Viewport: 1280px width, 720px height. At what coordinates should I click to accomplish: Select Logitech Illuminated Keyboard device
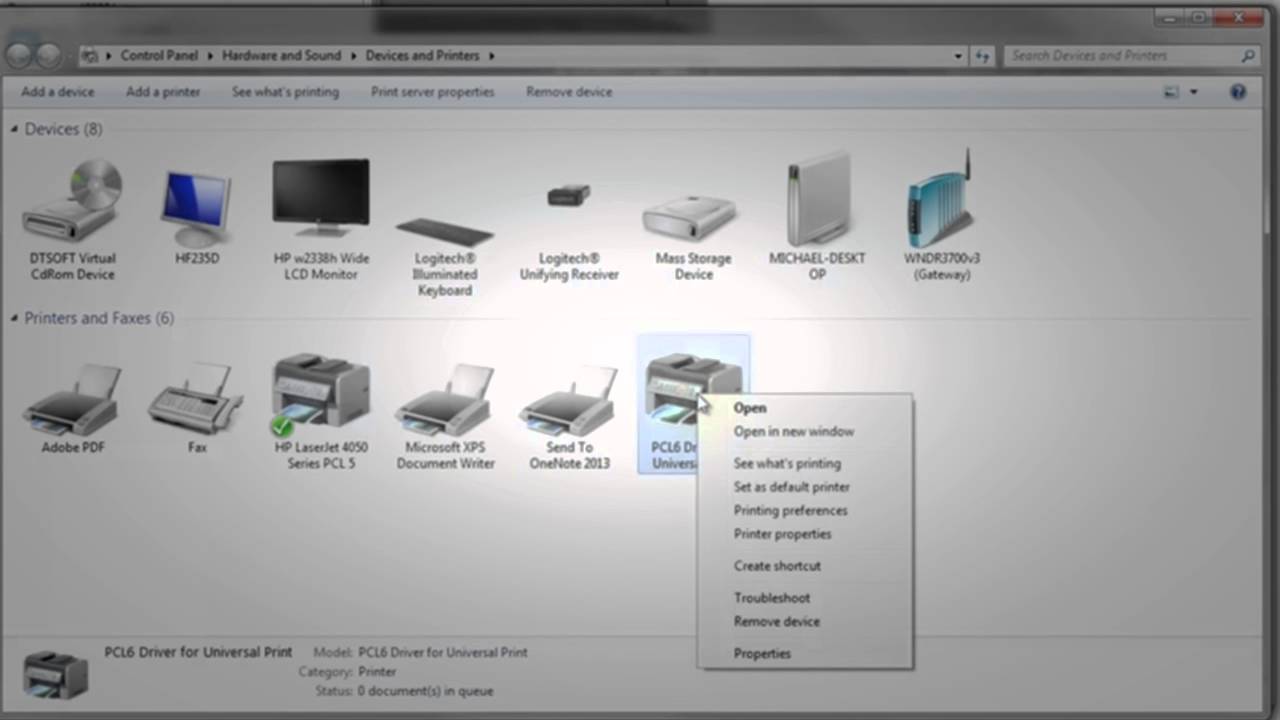click(444, 255)
